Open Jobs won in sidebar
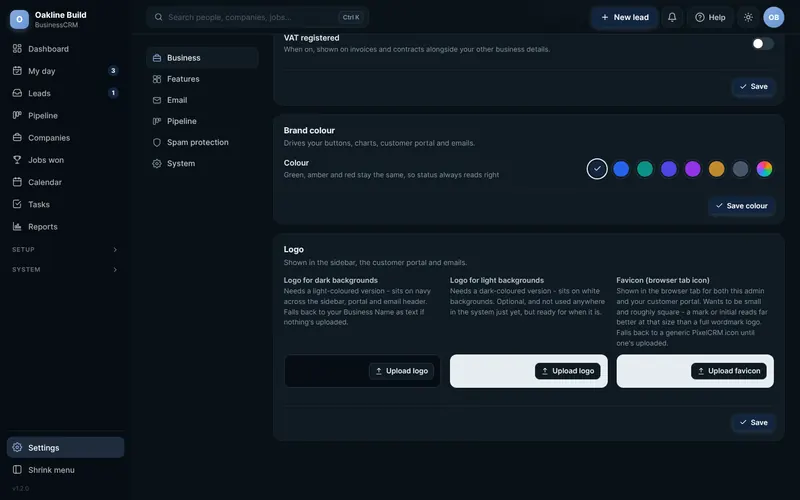Image resolution: width=800 pixels, height=500 pixels. 65,160
